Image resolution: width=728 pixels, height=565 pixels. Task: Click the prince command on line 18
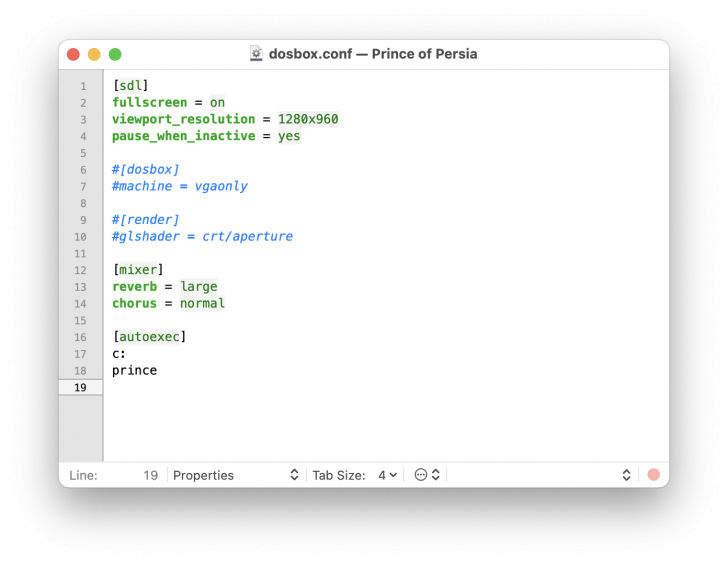pos(135,370)
